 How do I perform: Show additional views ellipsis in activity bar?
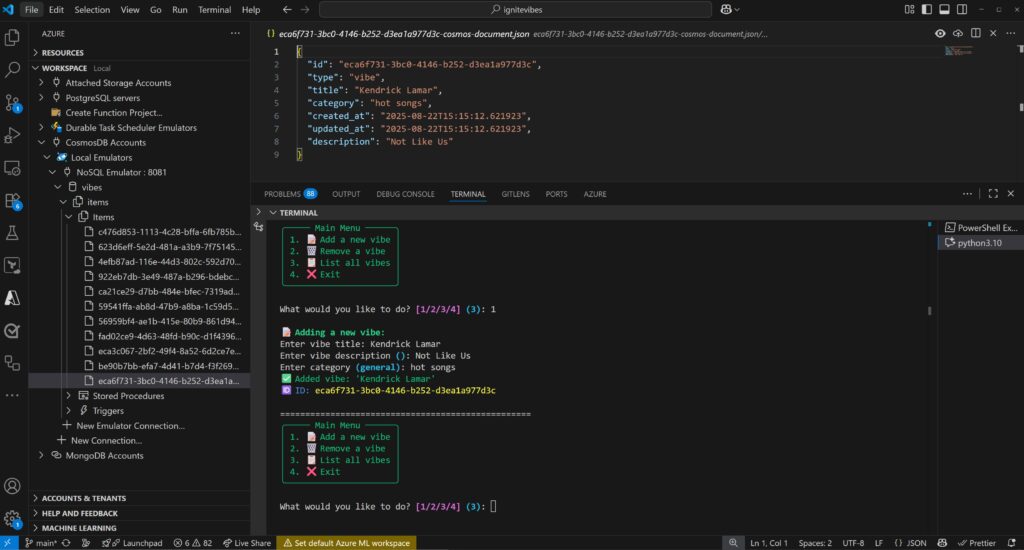click(x=12, y=395)
